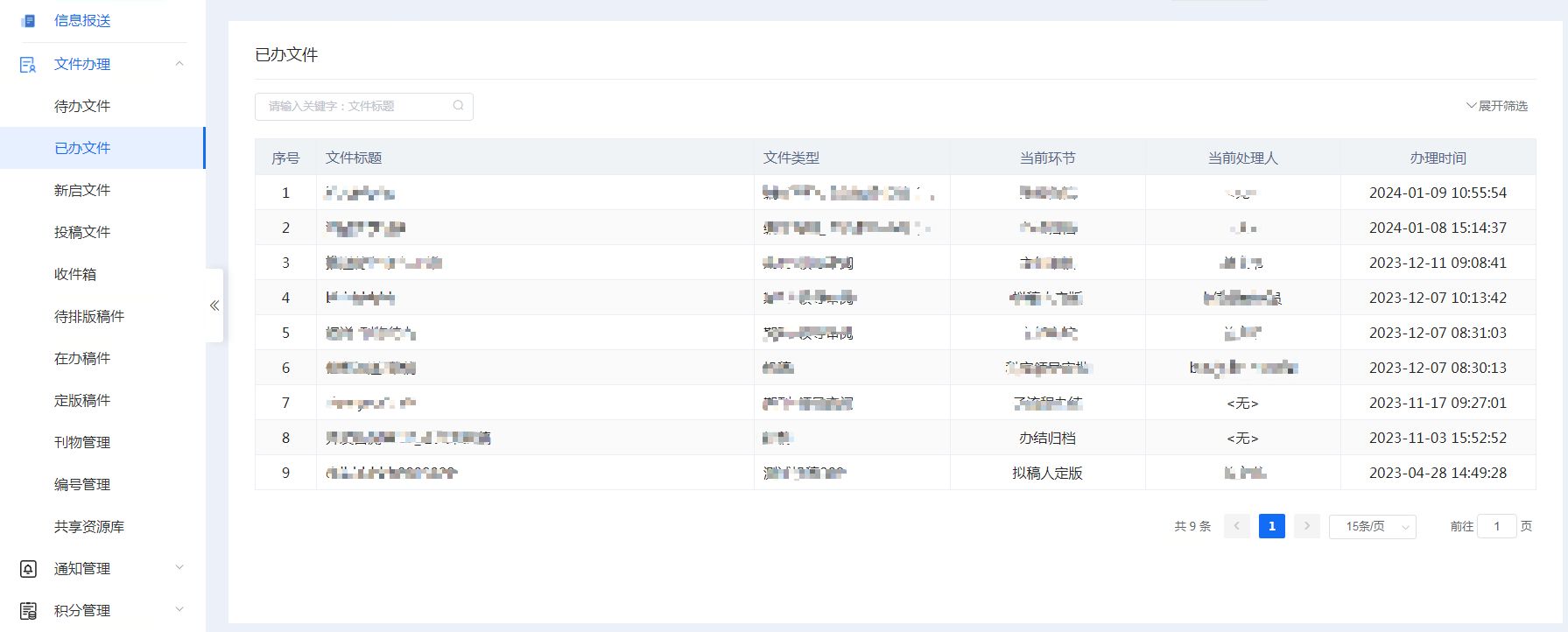Open 收件箱 menu item
This screenshot has height=632, width=1568.
pyautogui.click(x=102, y=274)
